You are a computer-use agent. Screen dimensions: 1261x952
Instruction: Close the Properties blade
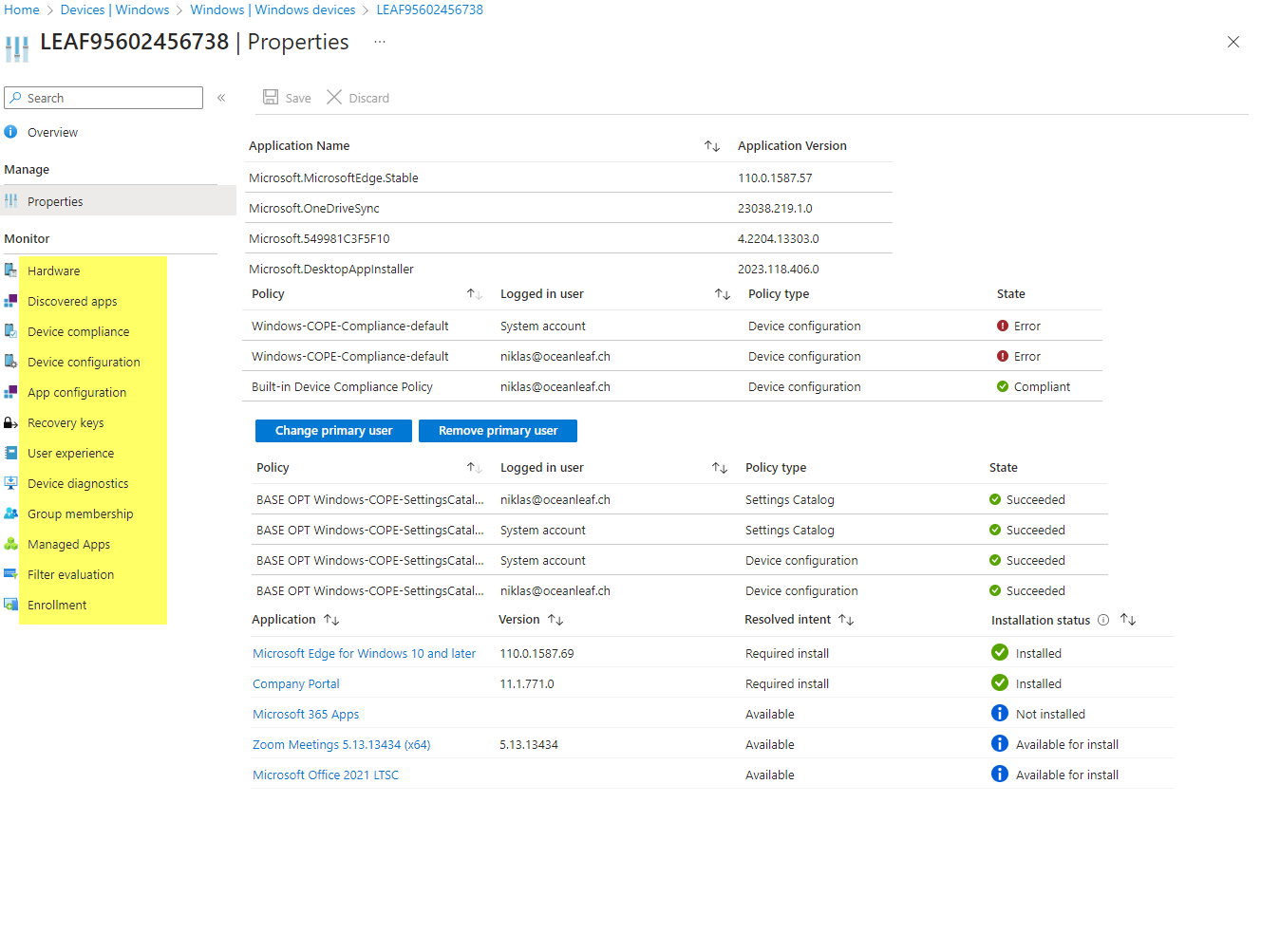pyautogui.click(x=1233, y=42)
